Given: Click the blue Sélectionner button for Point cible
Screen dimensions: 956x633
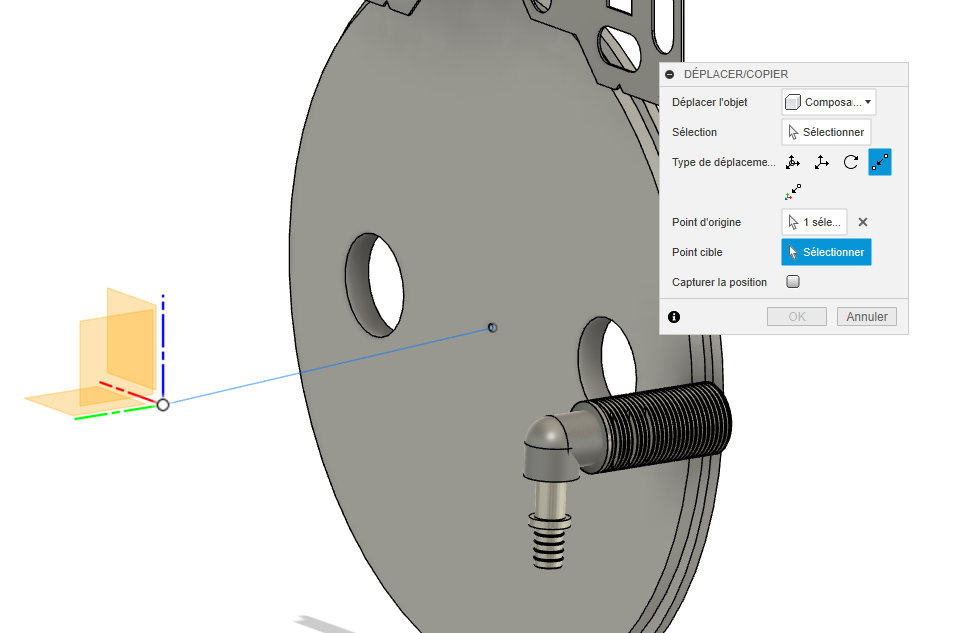Looking at the screenshot, I should [826, 252].
